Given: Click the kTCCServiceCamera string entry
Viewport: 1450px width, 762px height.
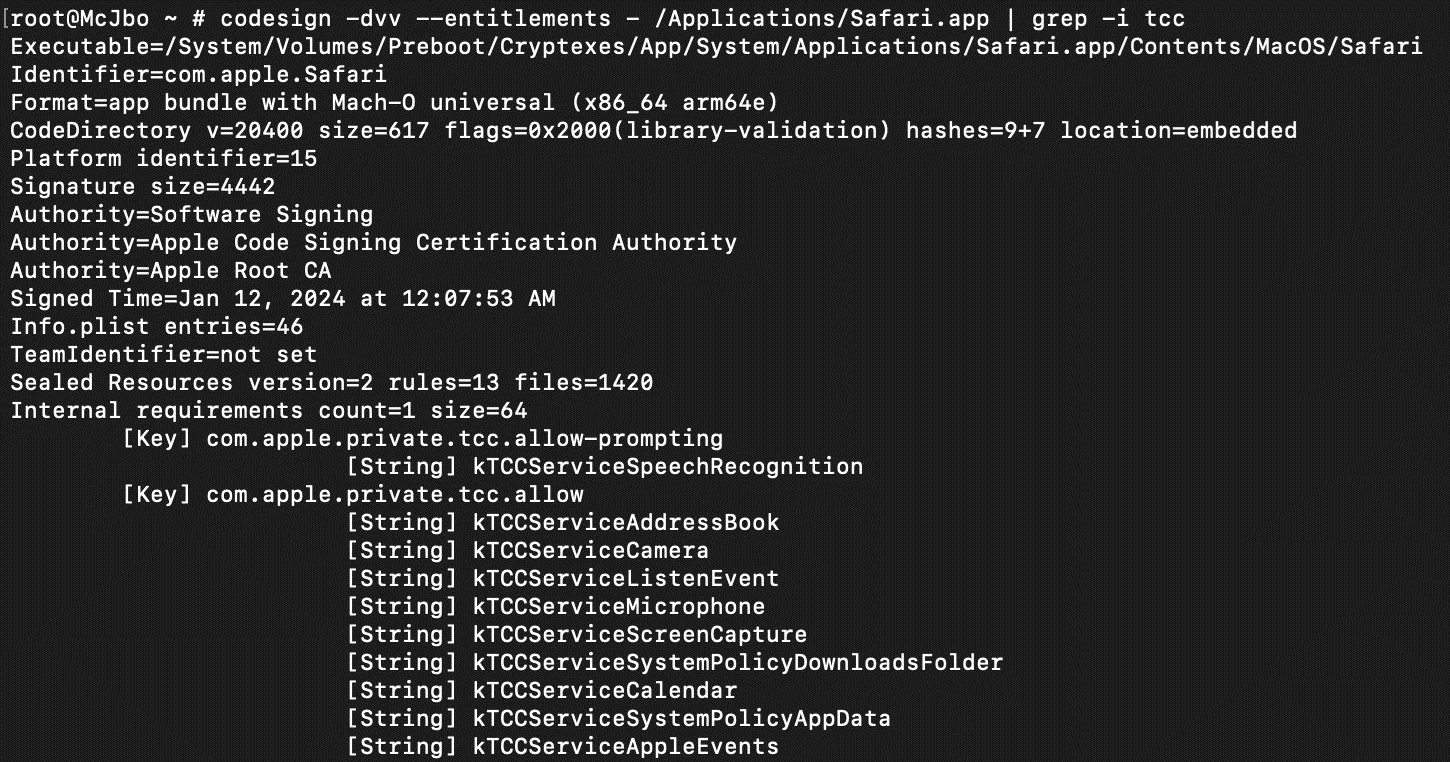Looking at the screenshot, I should [590, 551].
